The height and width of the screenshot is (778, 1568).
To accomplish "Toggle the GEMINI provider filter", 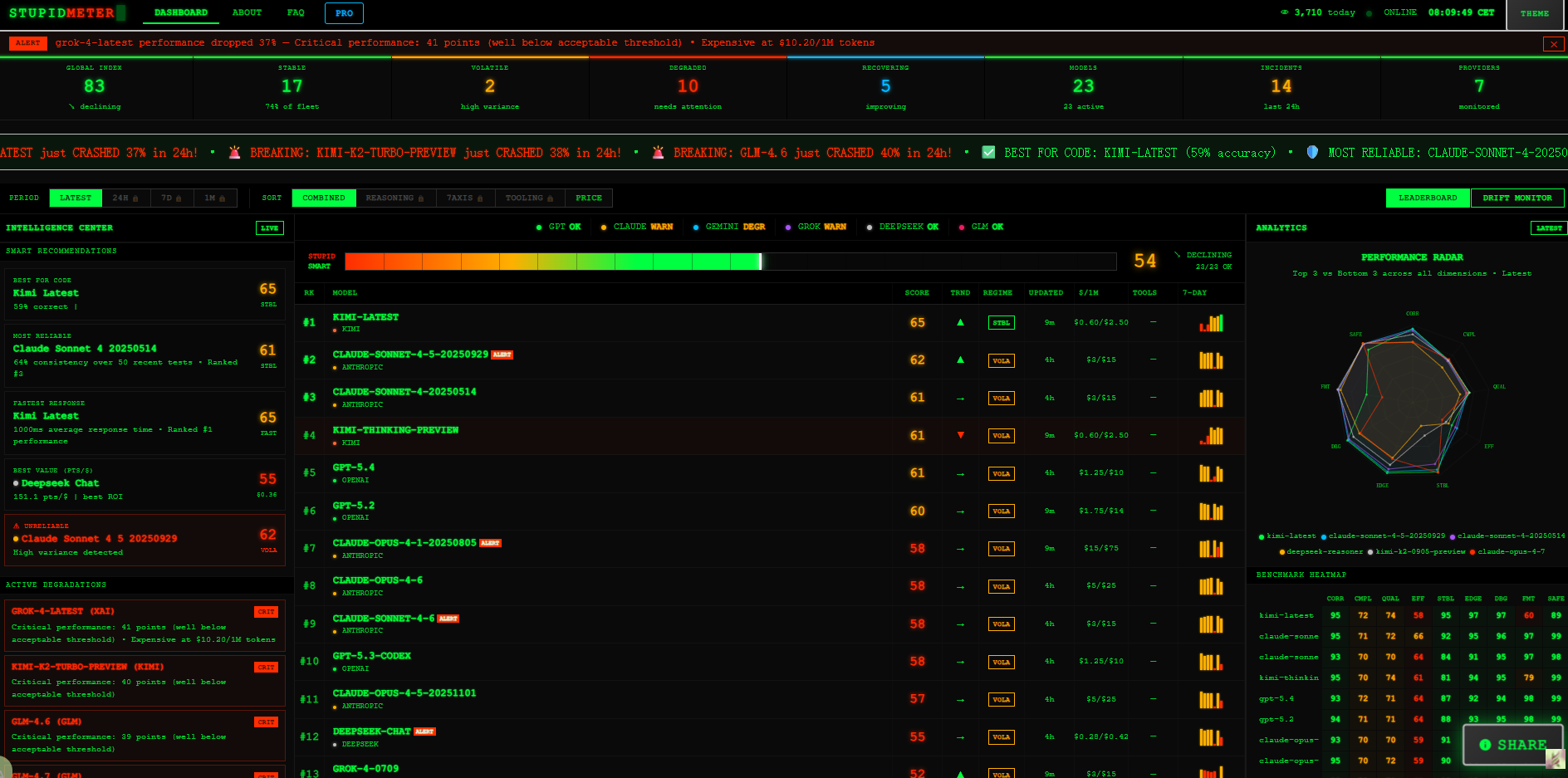I will tap(728, 227).
